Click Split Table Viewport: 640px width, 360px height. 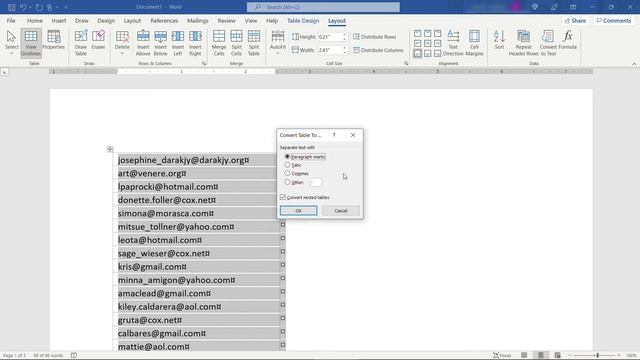254,42
